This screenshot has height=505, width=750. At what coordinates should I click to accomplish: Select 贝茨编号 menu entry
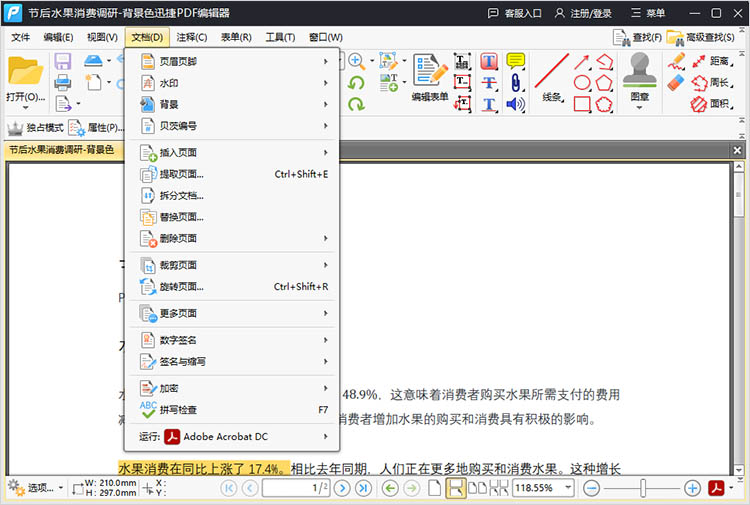pos(232,126)
